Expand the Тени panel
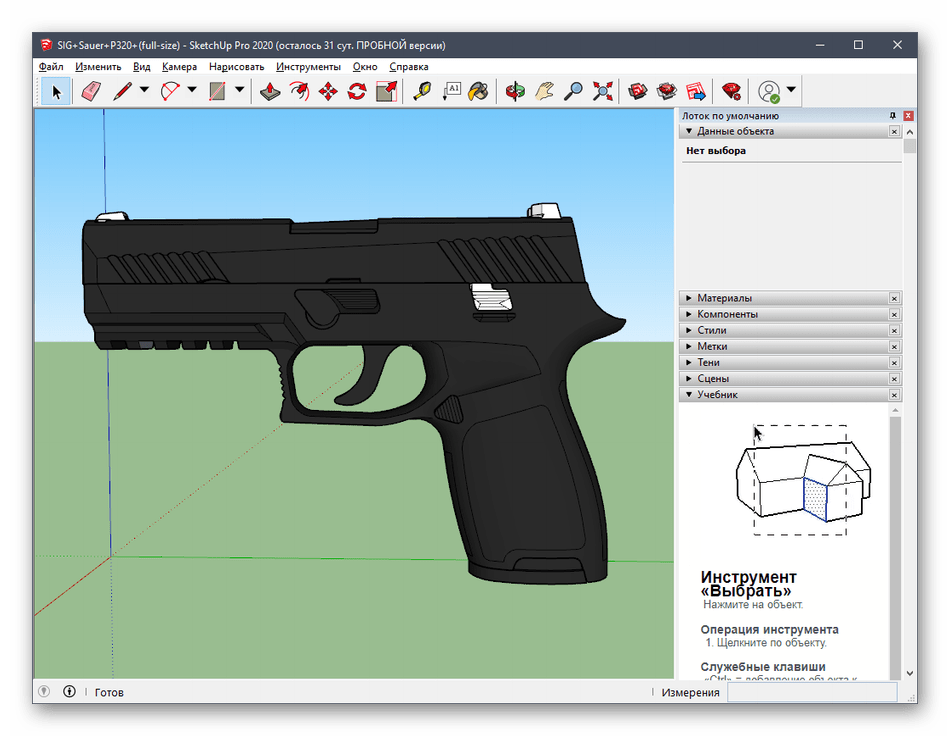950x736 pixels. pos(708,362)
